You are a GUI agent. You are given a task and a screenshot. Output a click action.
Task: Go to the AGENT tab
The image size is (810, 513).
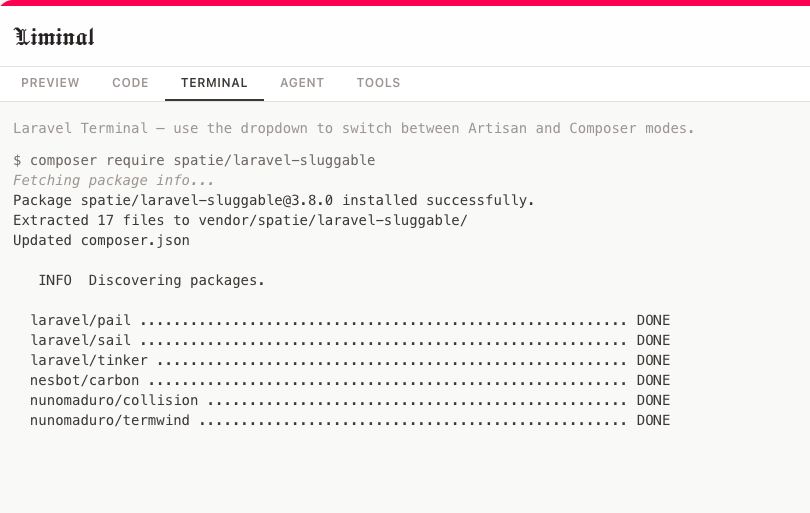pos(302,83)
